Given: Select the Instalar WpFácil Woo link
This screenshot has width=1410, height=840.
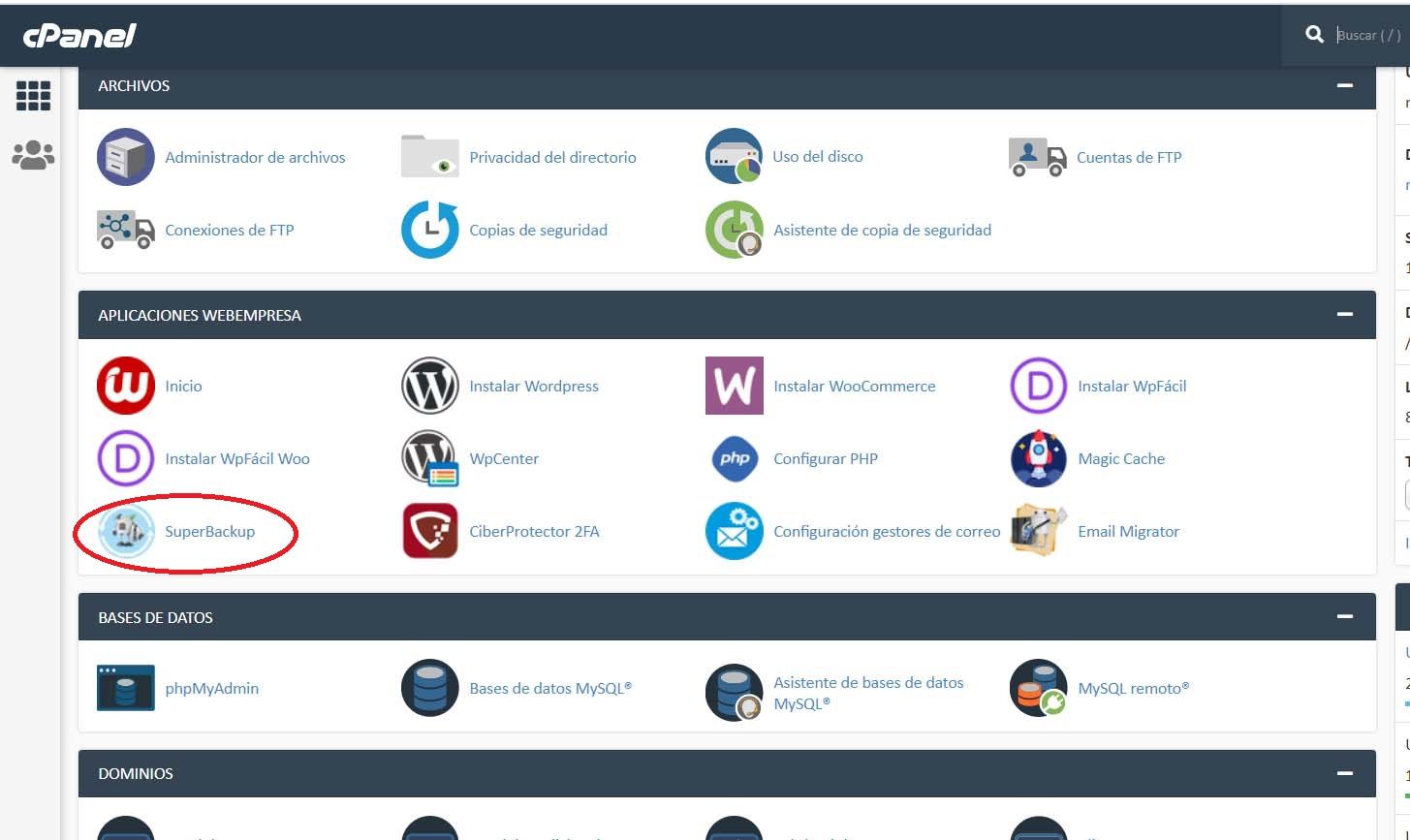Looking at the screenshot, I should click(237, 458).
